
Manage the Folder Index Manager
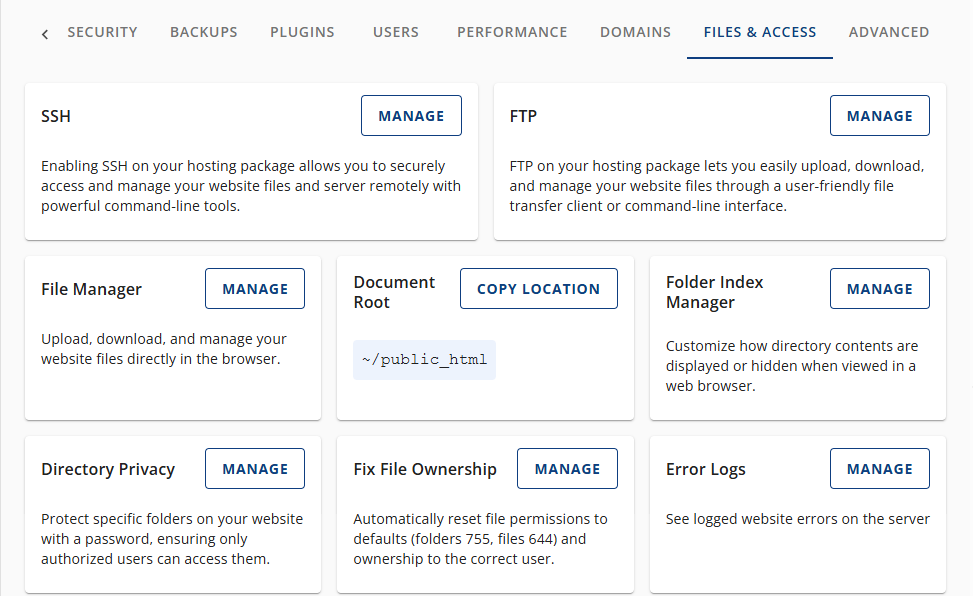point(879,288)
